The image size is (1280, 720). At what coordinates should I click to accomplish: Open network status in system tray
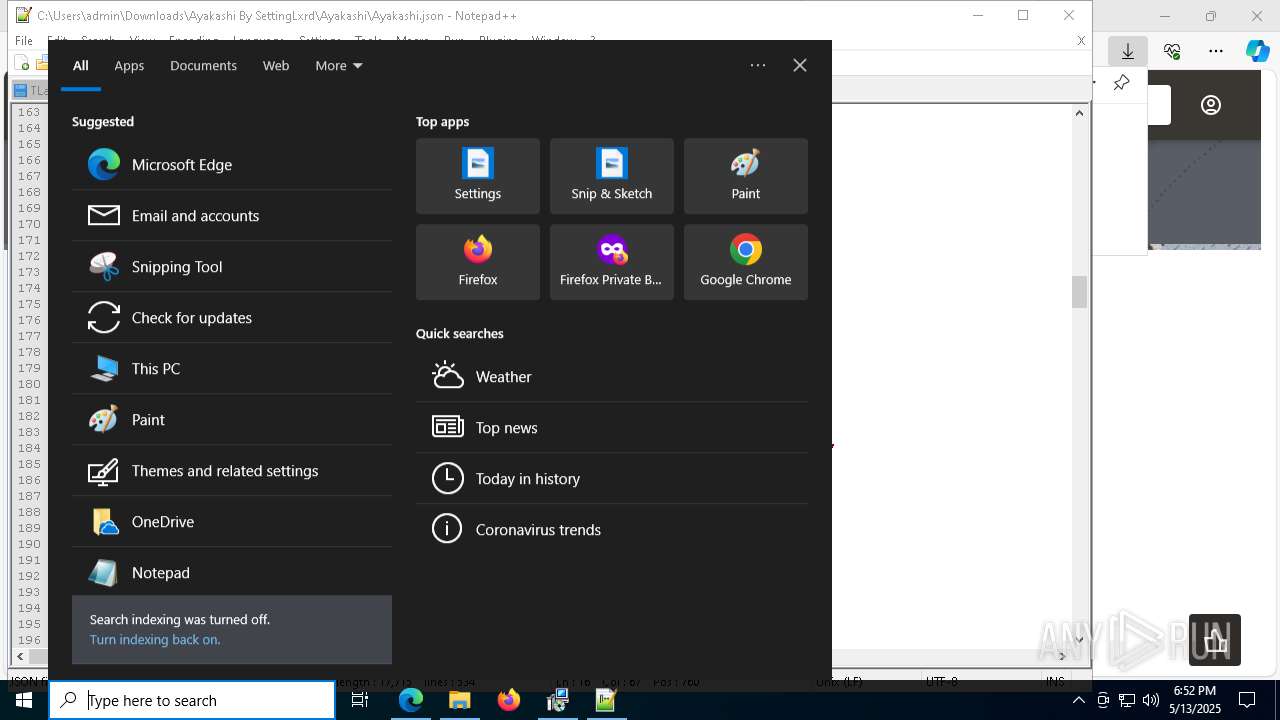click(x=1126, y=700)
